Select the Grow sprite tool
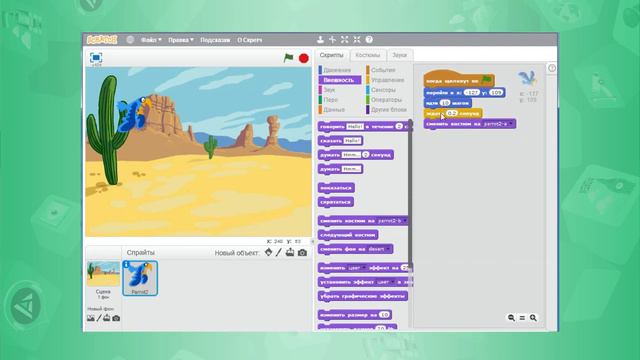Screen dimensions: 640x360 [x=345, y=40]
